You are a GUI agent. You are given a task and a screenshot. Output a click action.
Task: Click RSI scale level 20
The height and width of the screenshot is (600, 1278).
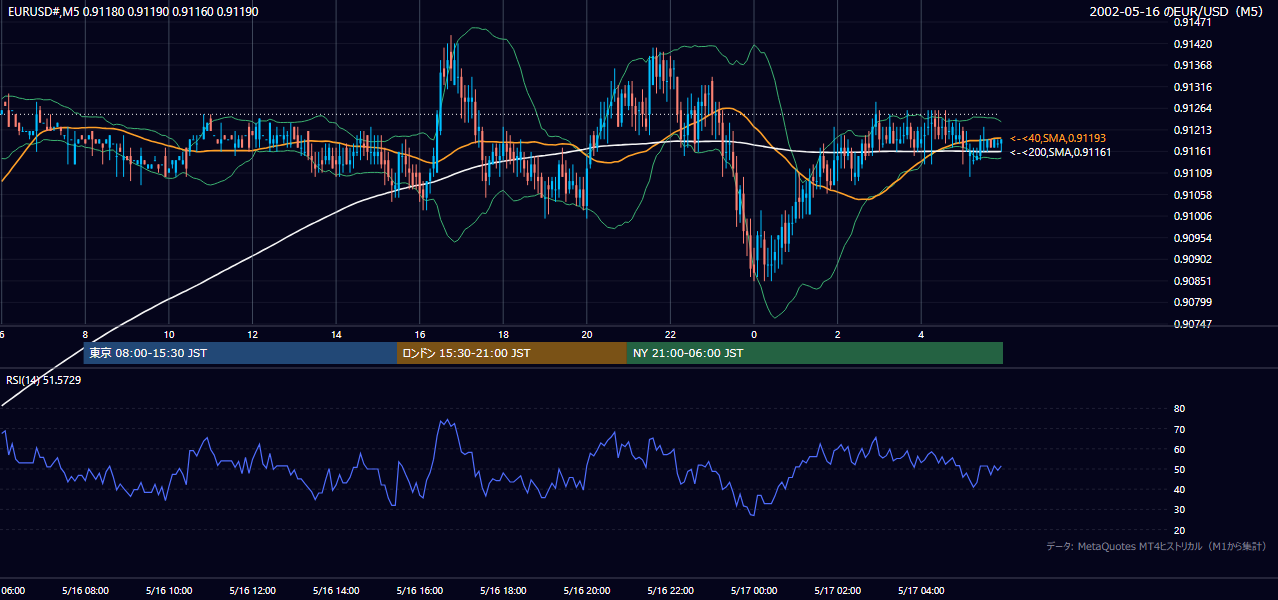[x=1179, y=530]
